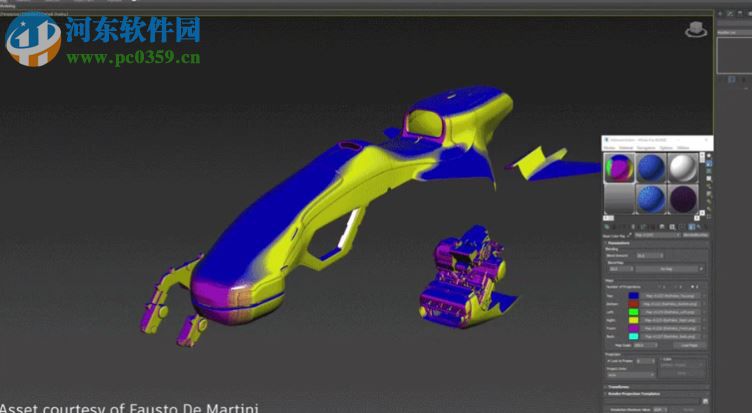Open Utilities menu in Material Editor
752x413 pixels.
(x=683, y=147)
